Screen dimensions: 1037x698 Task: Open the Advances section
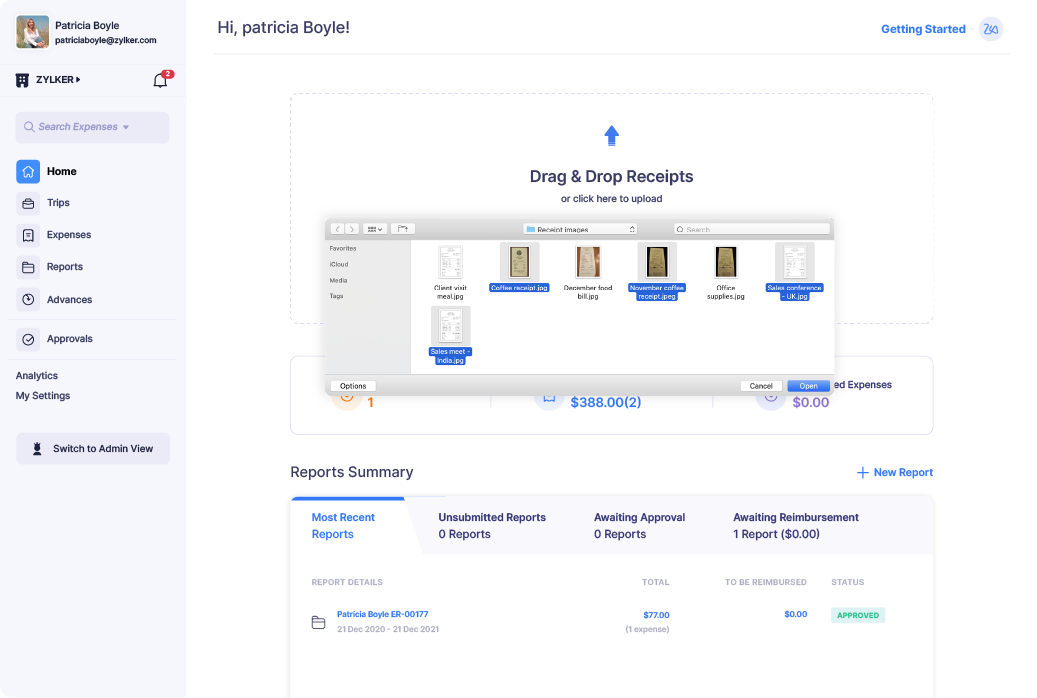(70, 299)
